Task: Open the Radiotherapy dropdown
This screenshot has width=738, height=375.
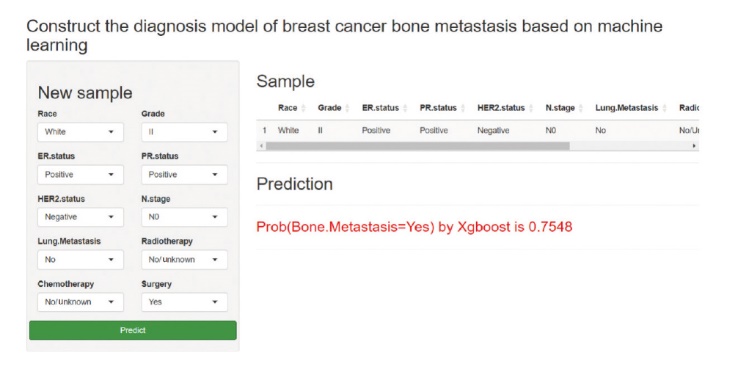Action: [x=184, y=260]
